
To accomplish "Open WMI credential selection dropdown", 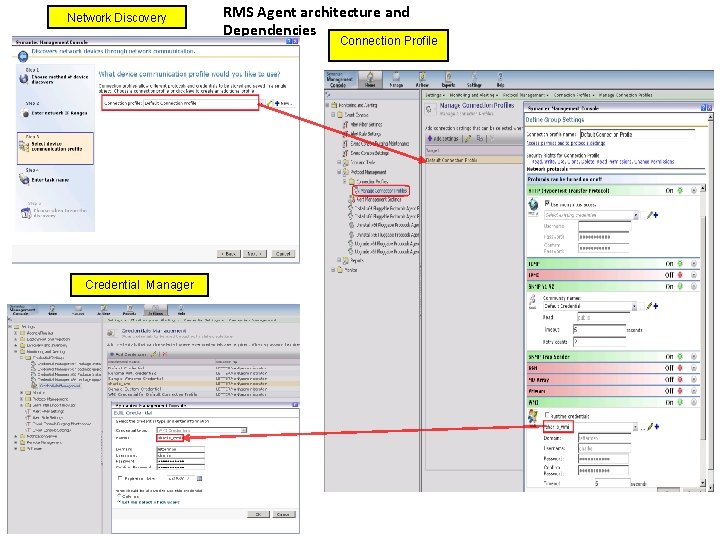I will pyautogui.click(x=635, y=427).
